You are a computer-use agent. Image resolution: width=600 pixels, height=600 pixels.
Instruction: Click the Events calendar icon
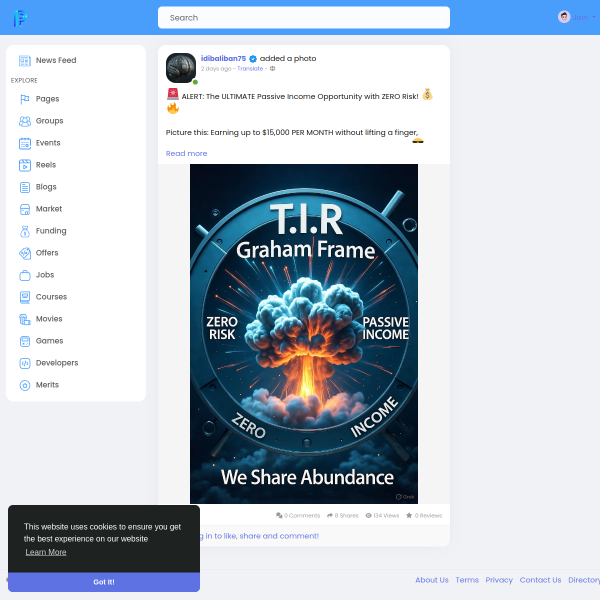25,143
